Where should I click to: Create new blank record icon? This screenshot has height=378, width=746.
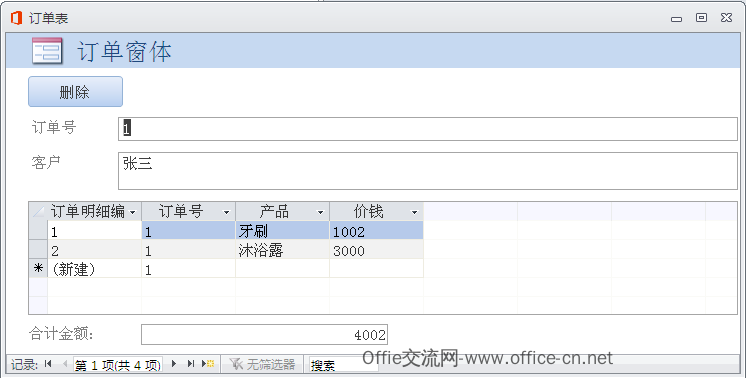pyautogui.click(x=208, y=364)
